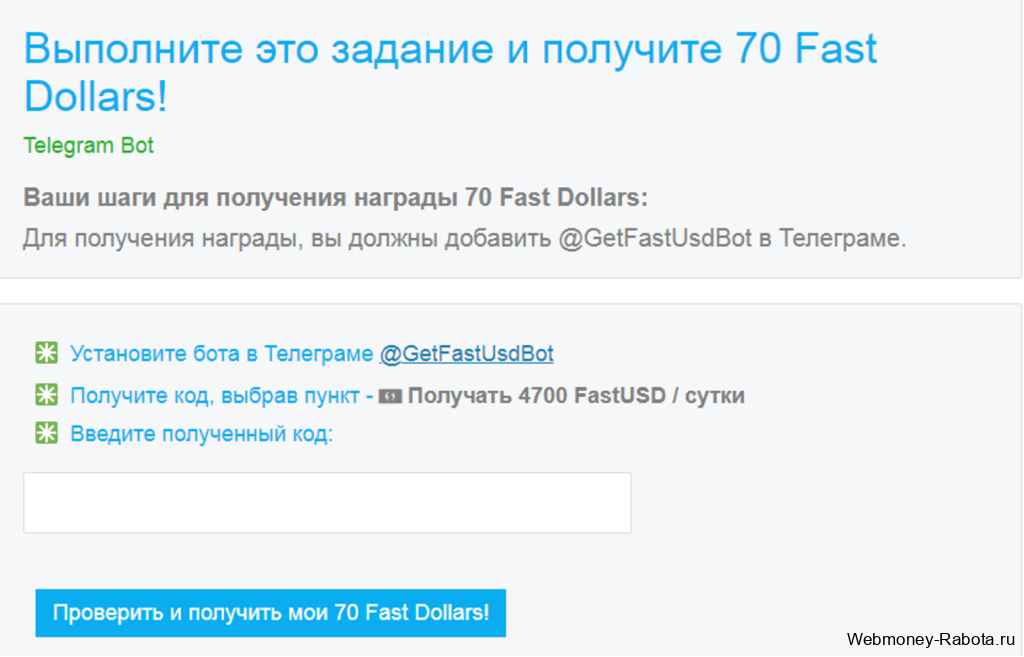This screenshot has height=657, width=1024.
Task: Submit with 'Проверить и получить мои 70 Fast Dollars!'
Action: pos(270,613)
